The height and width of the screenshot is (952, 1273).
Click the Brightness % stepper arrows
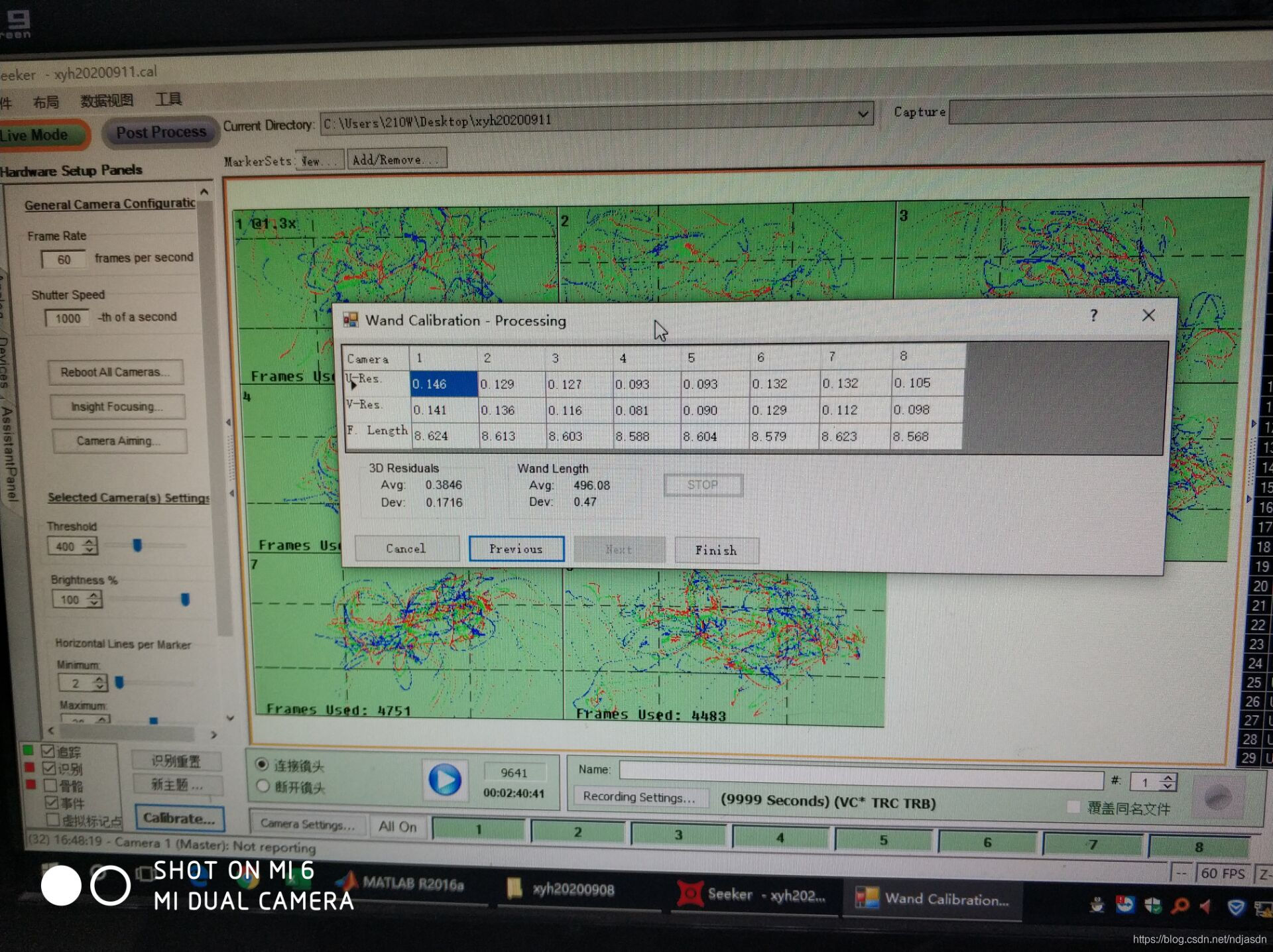click(x=94, y=599)
